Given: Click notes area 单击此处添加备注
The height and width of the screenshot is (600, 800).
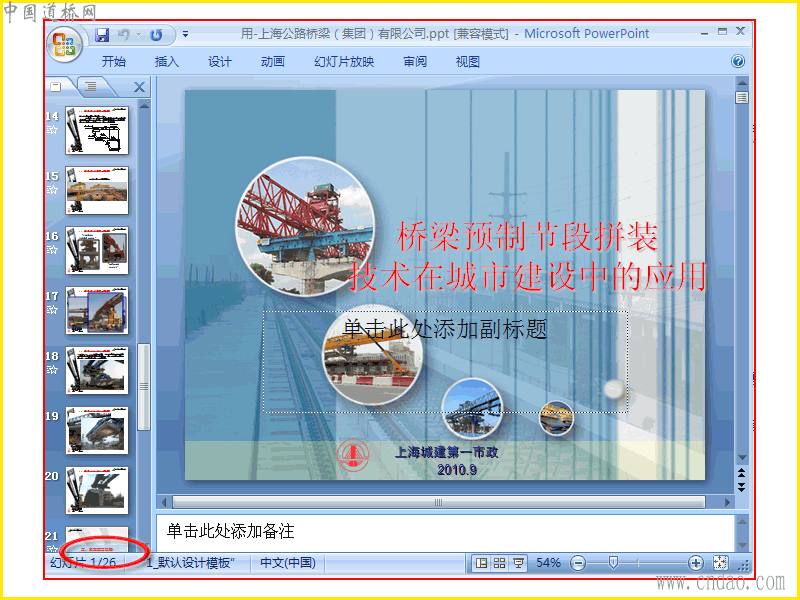Looking at the screenshot, I should pos(231,531).
